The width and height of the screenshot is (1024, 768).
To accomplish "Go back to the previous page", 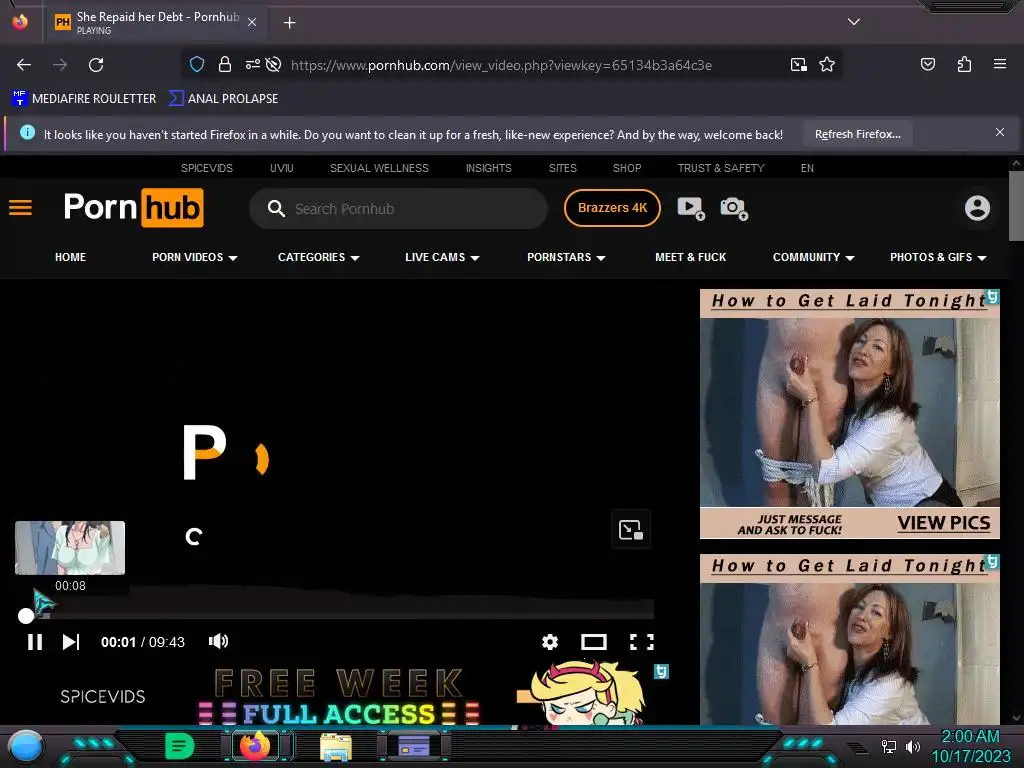I will coord(24,65).
